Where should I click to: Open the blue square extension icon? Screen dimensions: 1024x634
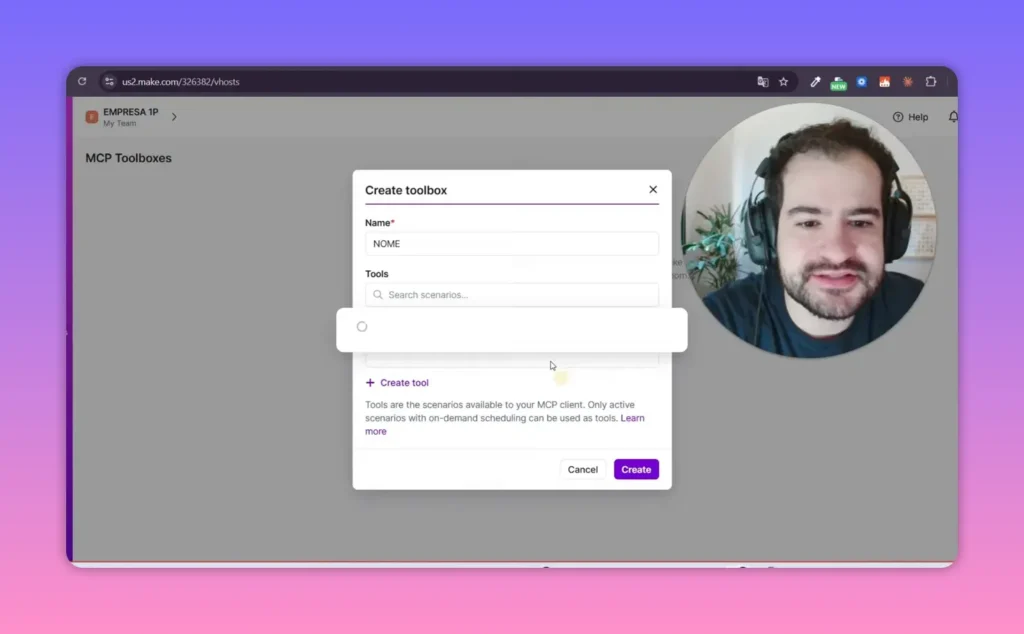point(861,82)
